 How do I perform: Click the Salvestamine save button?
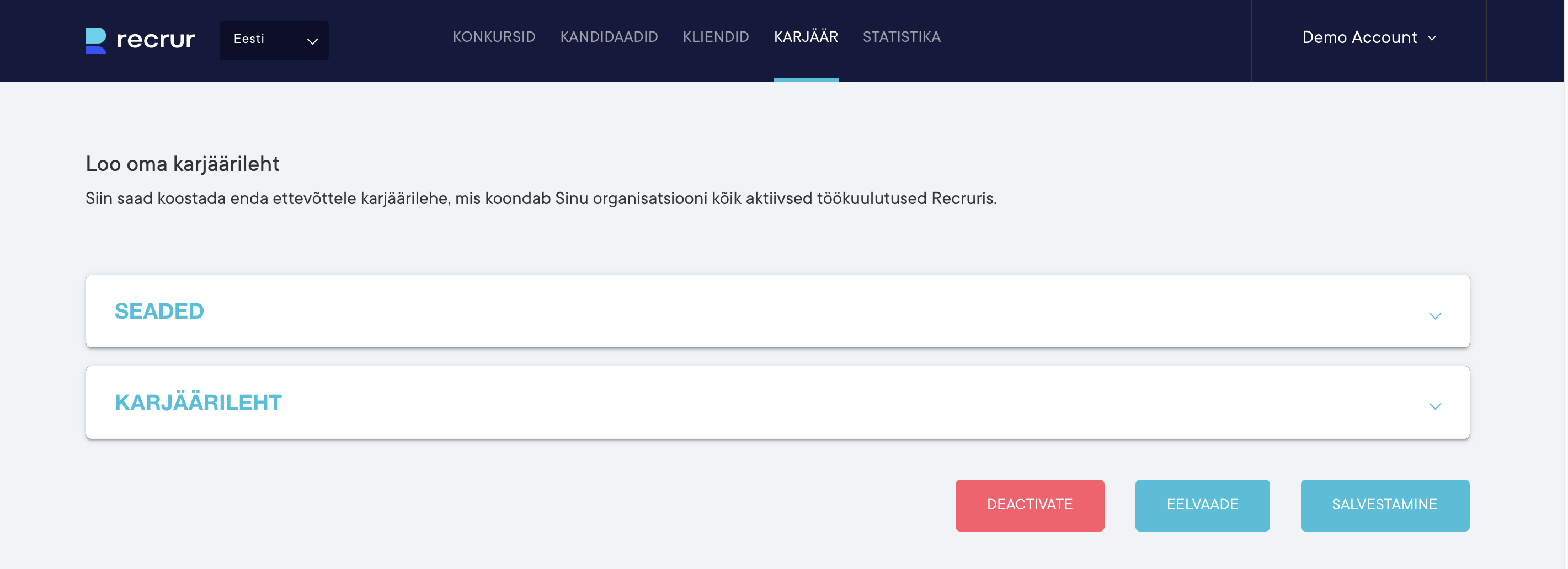(1384, 504)
